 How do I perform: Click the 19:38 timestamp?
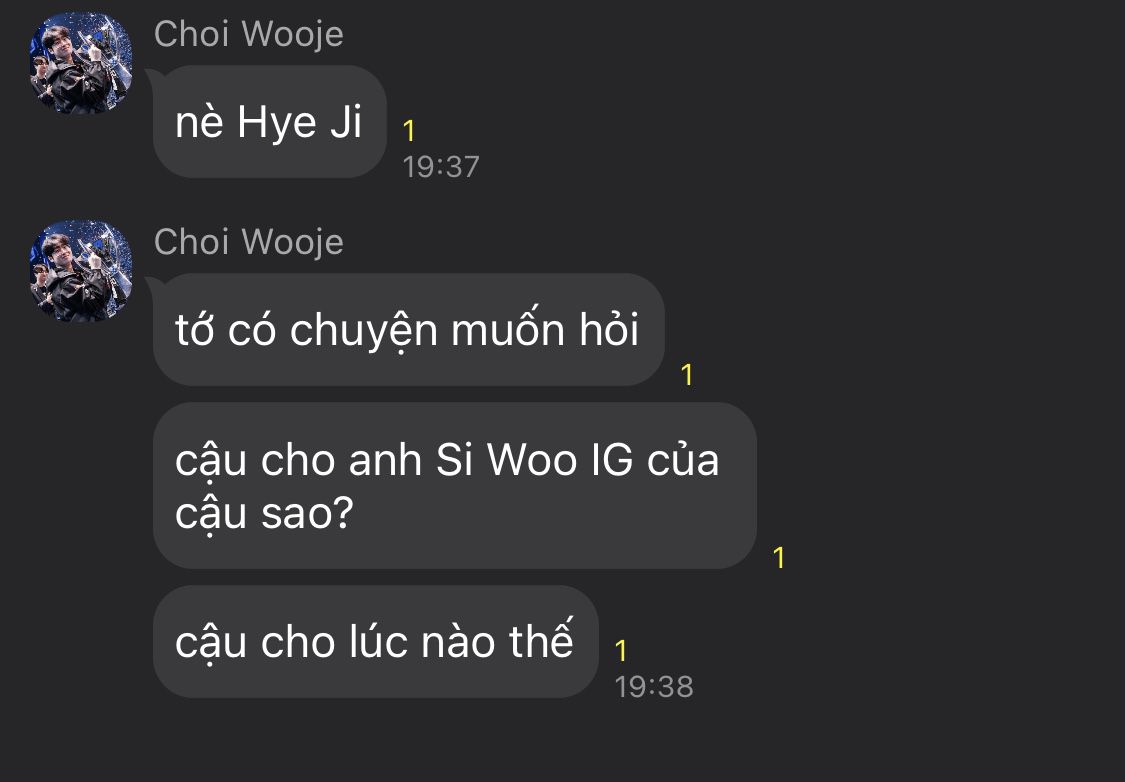[x=654, y=687]
